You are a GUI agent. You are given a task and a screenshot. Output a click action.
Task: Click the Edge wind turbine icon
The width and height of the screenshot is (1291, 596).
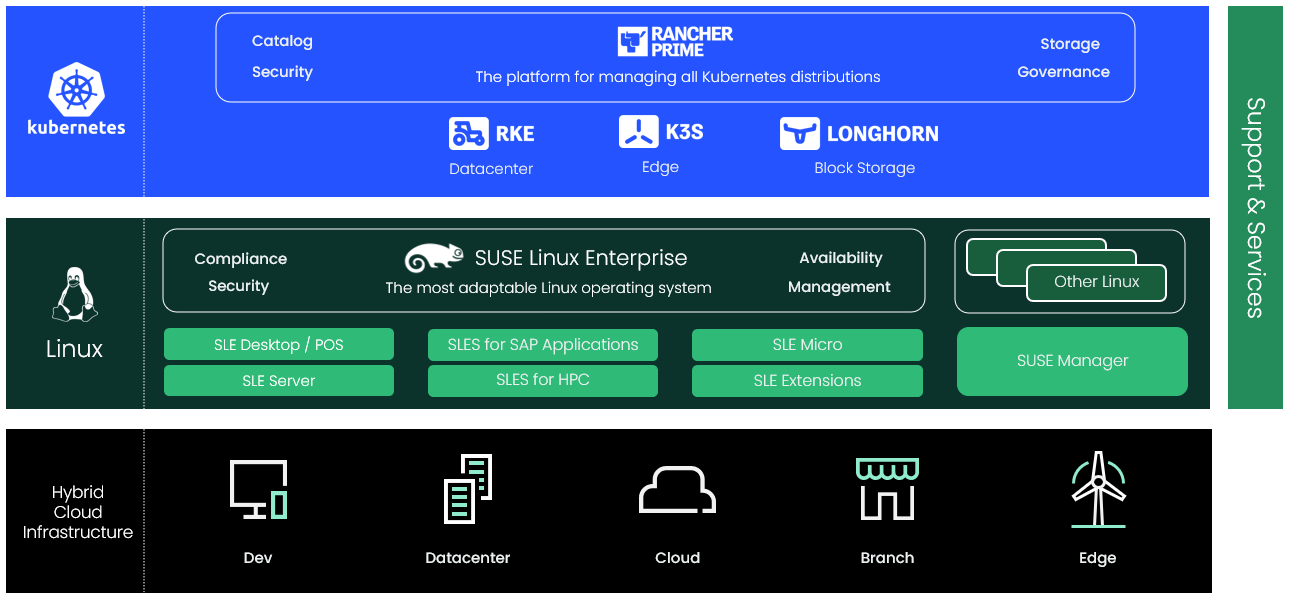[1098, 489]
